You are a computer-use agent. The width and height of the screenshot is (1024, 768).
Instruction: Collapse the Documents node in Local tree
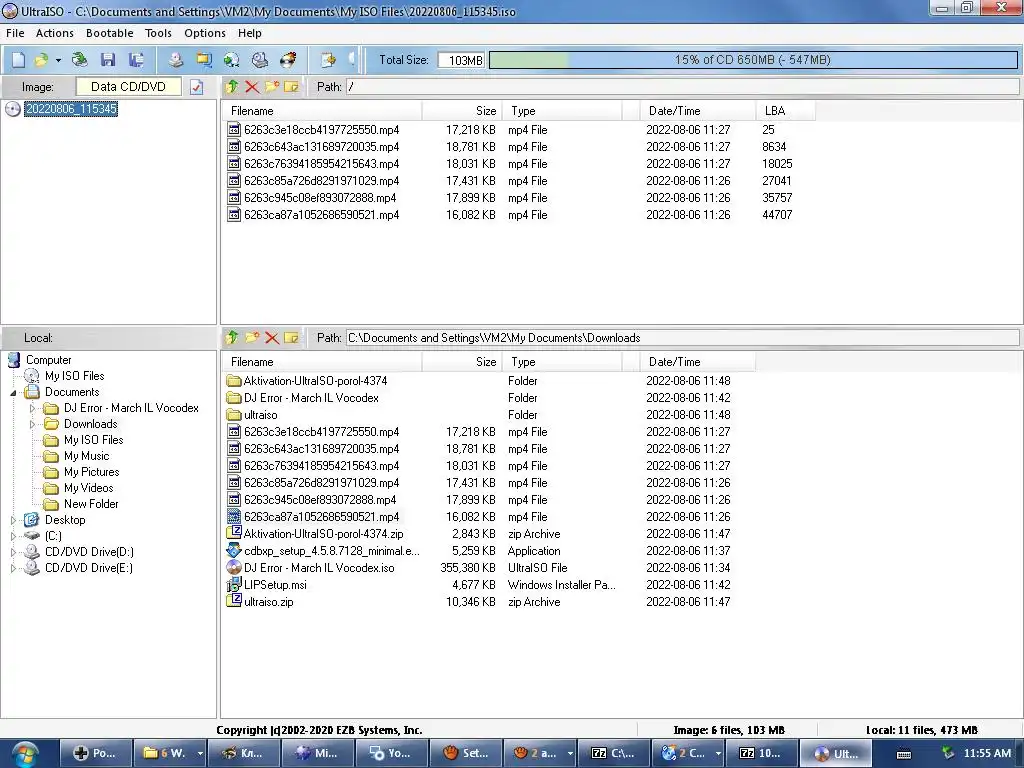click(13, 392)
